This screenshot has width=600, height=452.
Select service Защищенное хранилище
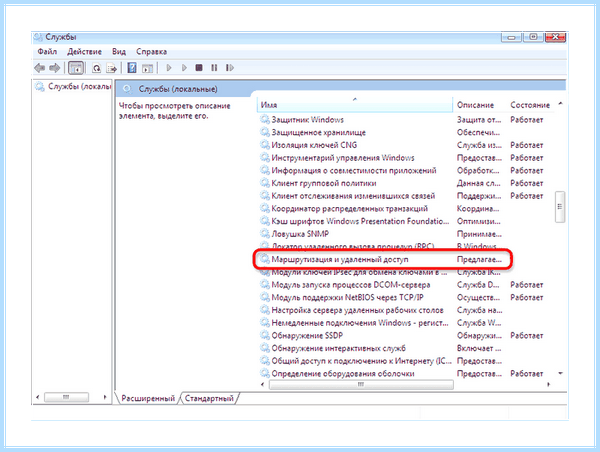click(318, 132)
